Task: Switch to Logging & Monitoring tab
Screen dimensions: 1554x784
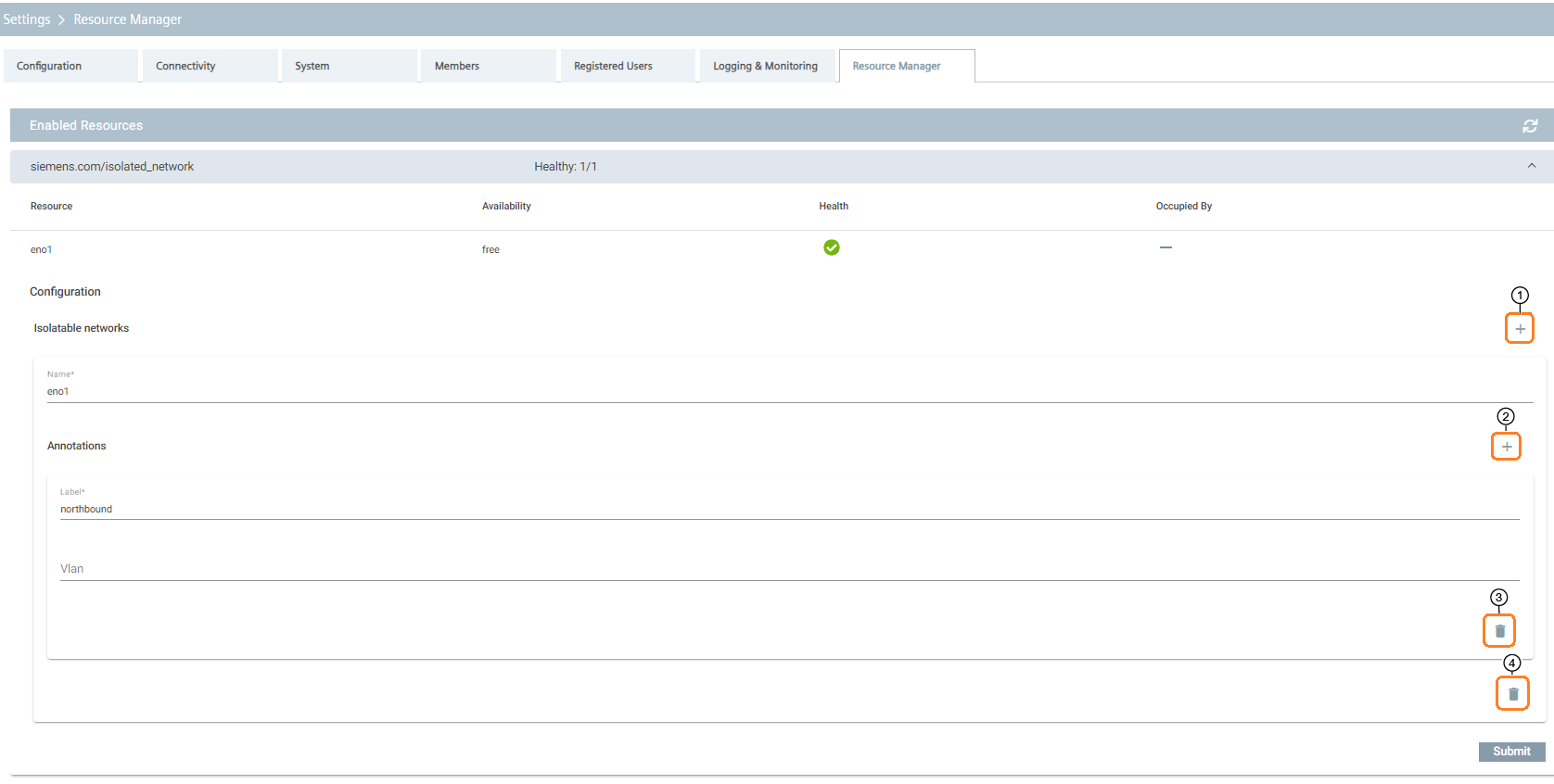Action: click(x=766, y=66)
